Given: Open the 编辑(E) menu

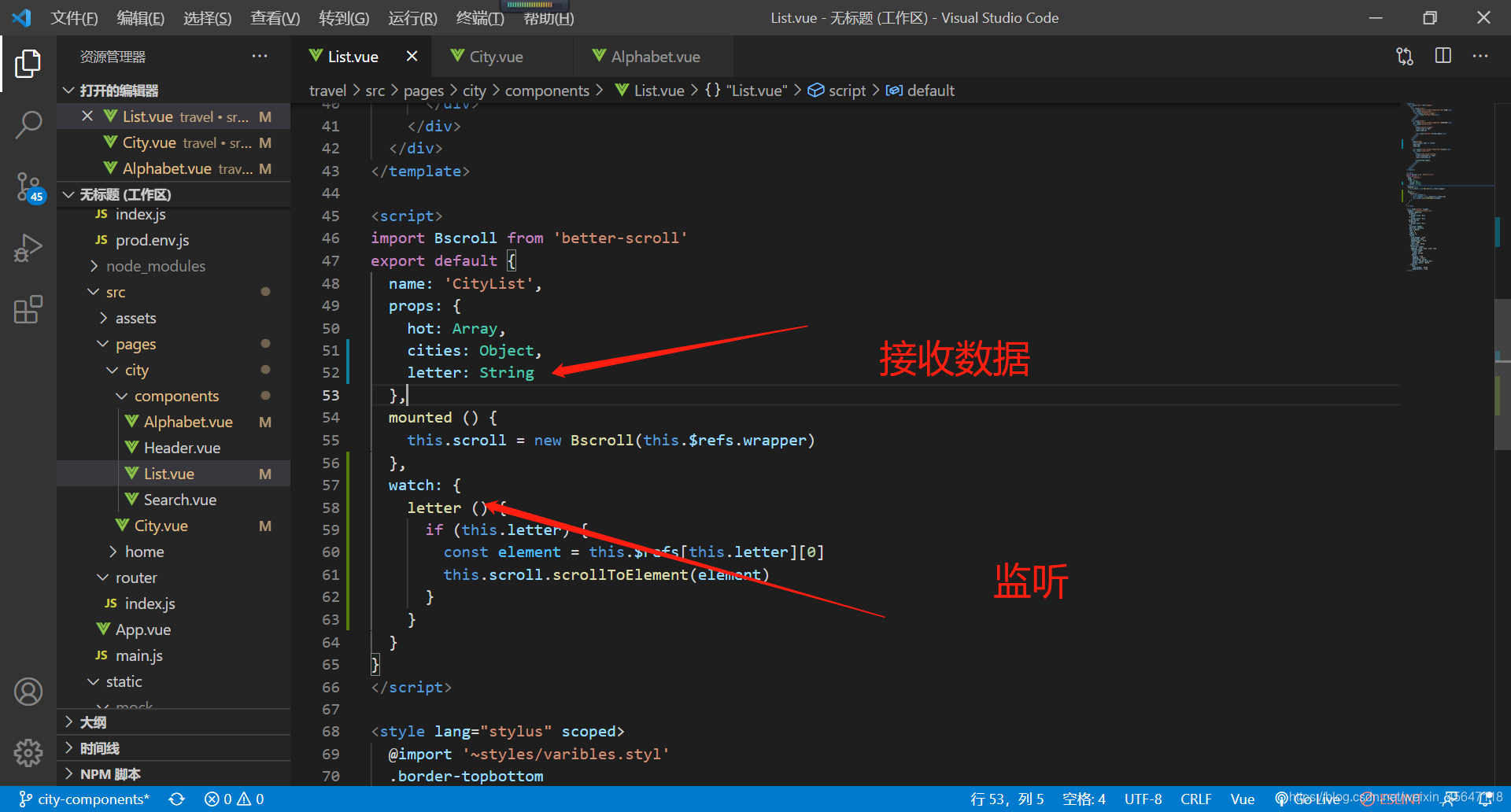Looking at the screenshot, I should point(141,18).
